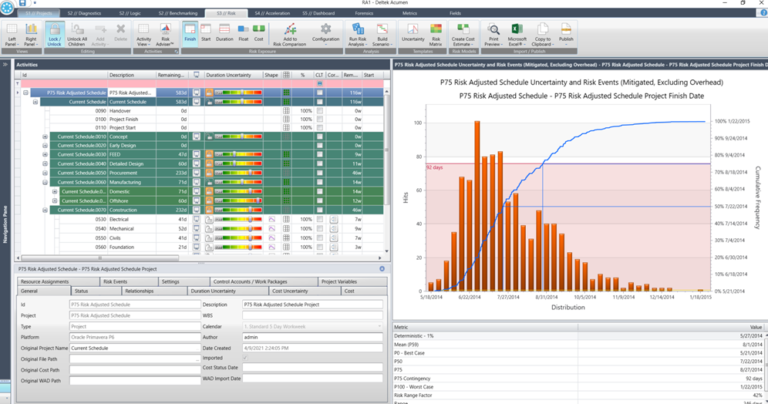Click the save icon in title bar

[23, 3]
